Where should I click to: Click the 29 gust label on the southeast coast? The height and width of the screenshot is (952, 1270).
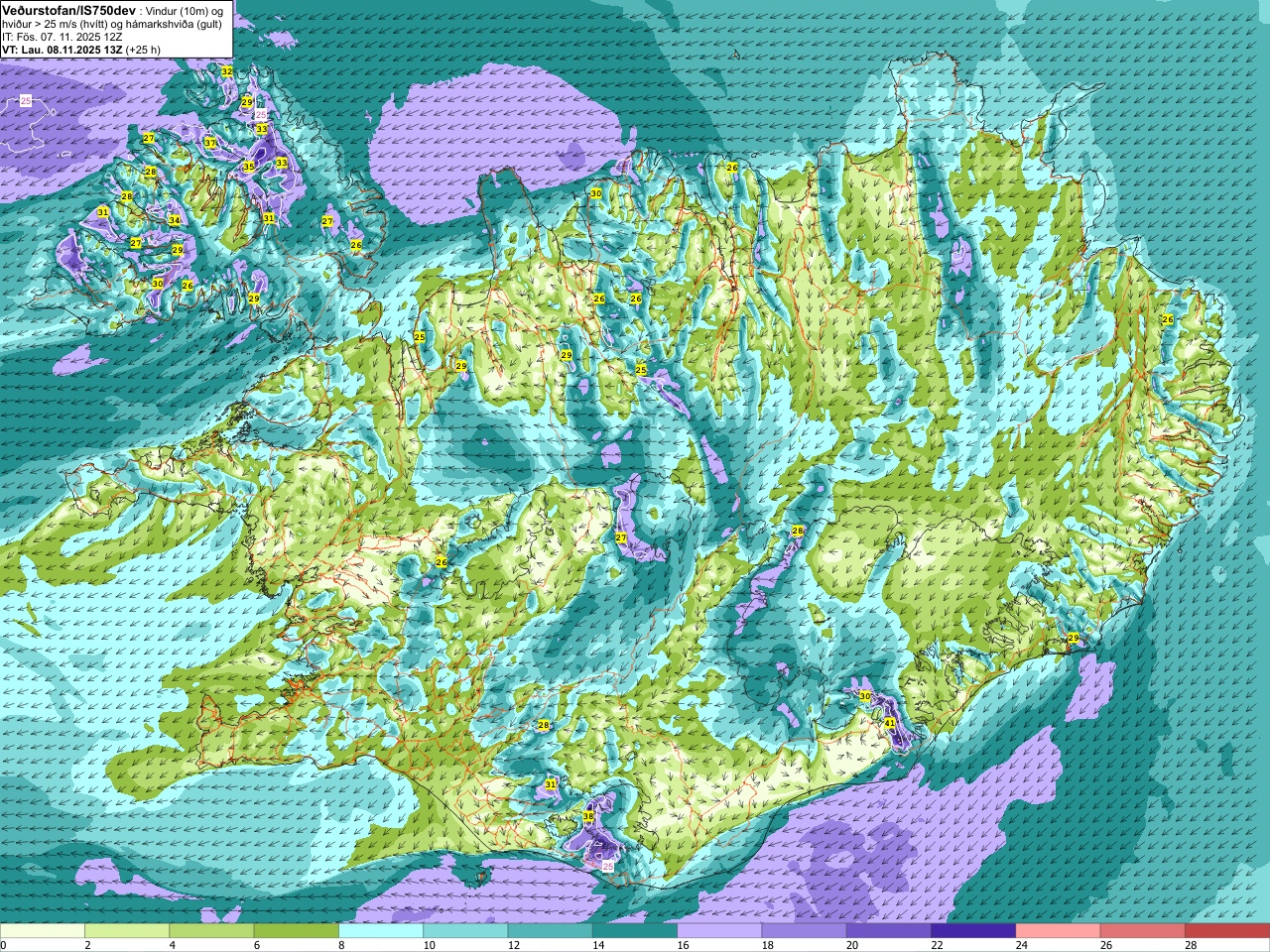[1073, 638]
